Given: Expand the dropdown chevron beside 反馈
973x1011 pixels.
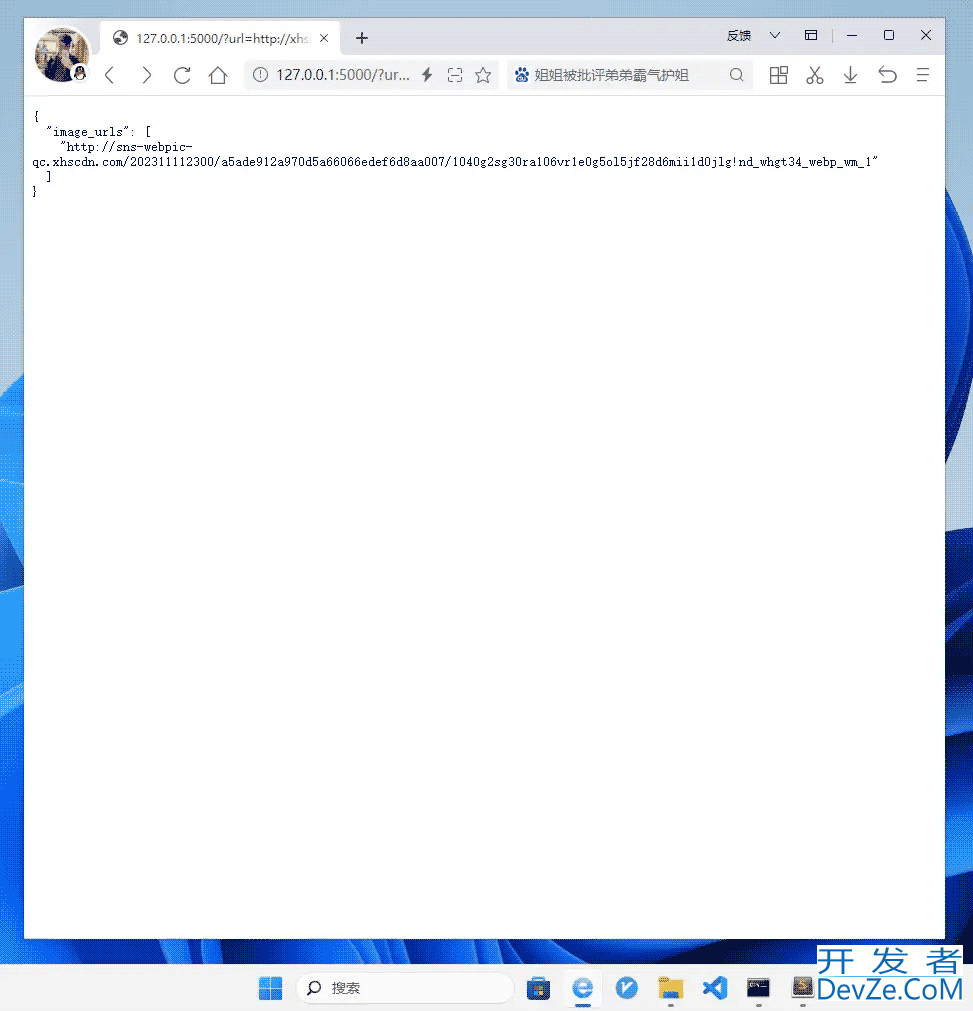Looking at the screenshot, I should pos(775,35).
